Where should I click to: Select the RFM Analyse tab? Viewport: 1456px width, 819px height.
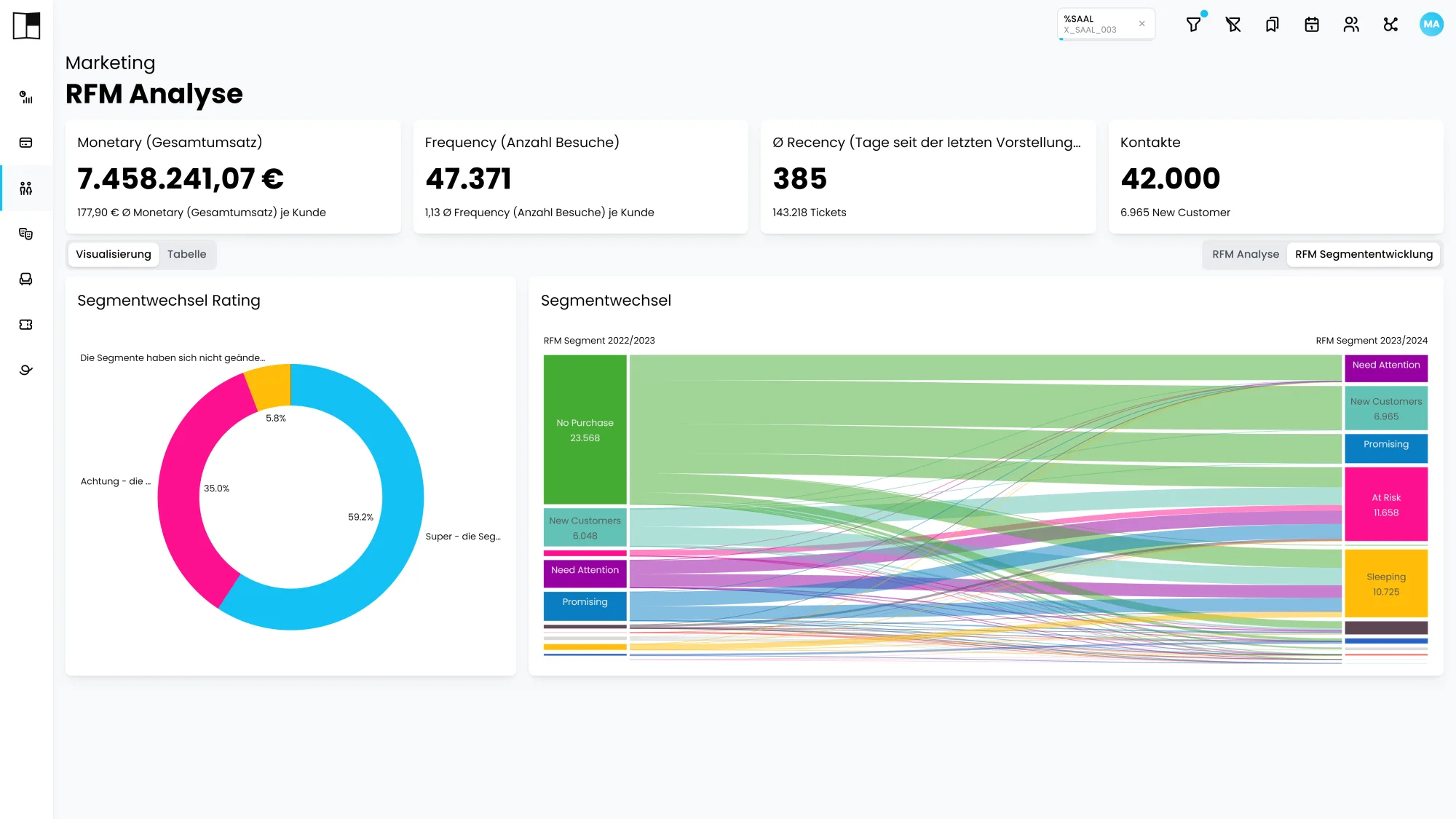[x=1246, y=254]
